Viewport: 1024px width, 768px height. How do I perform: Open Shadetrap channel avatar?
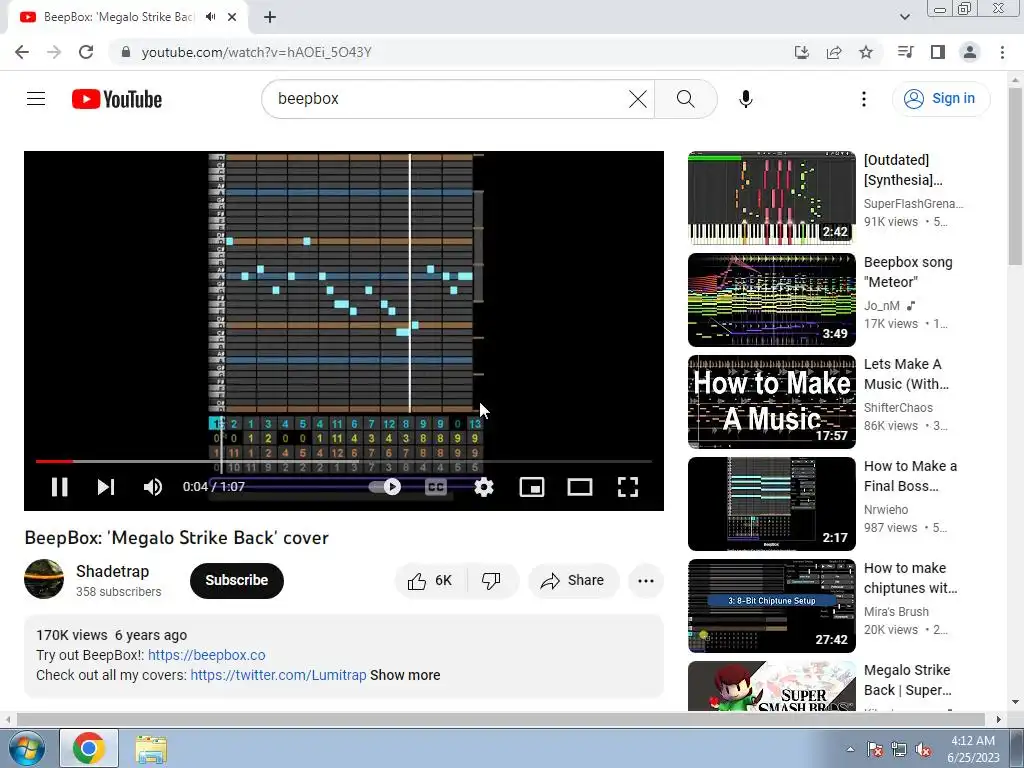44,579
